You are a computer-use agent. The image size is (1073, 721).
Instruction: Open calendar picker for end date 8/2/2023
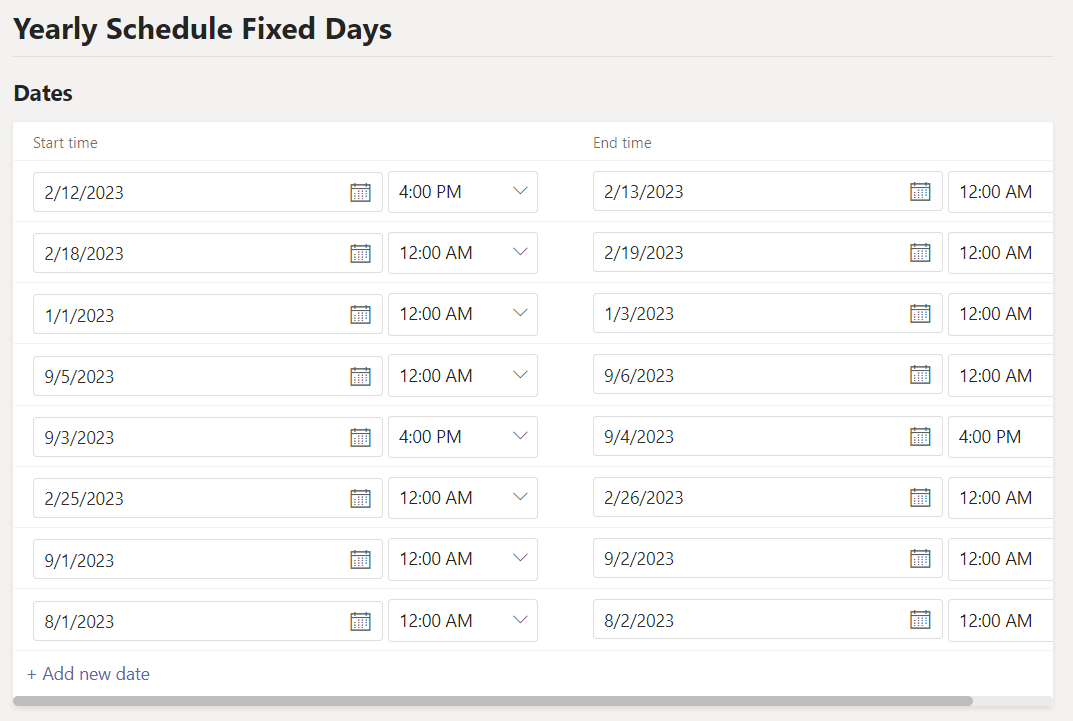pyautogui.click(x=920, y=620)
